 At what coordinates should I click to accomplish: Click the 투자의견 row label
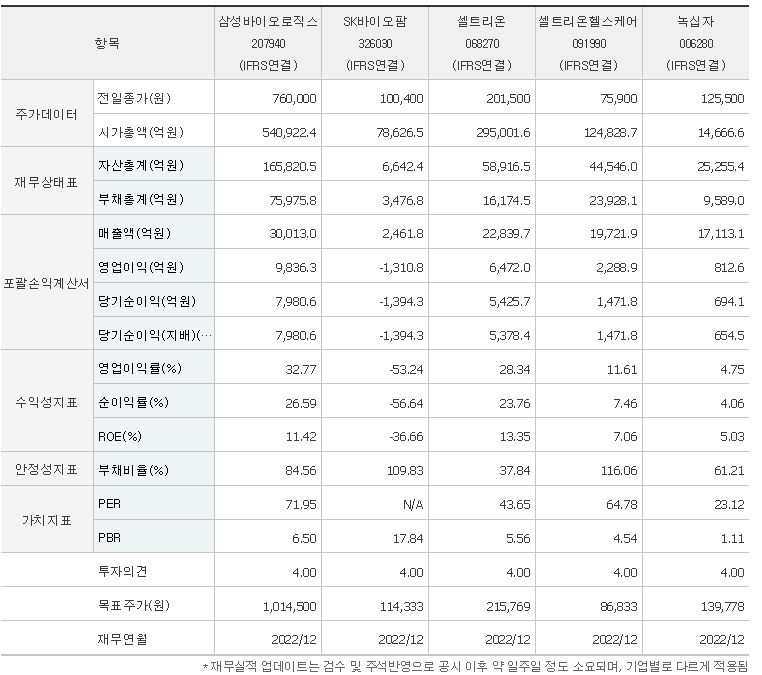coord(122,571)
